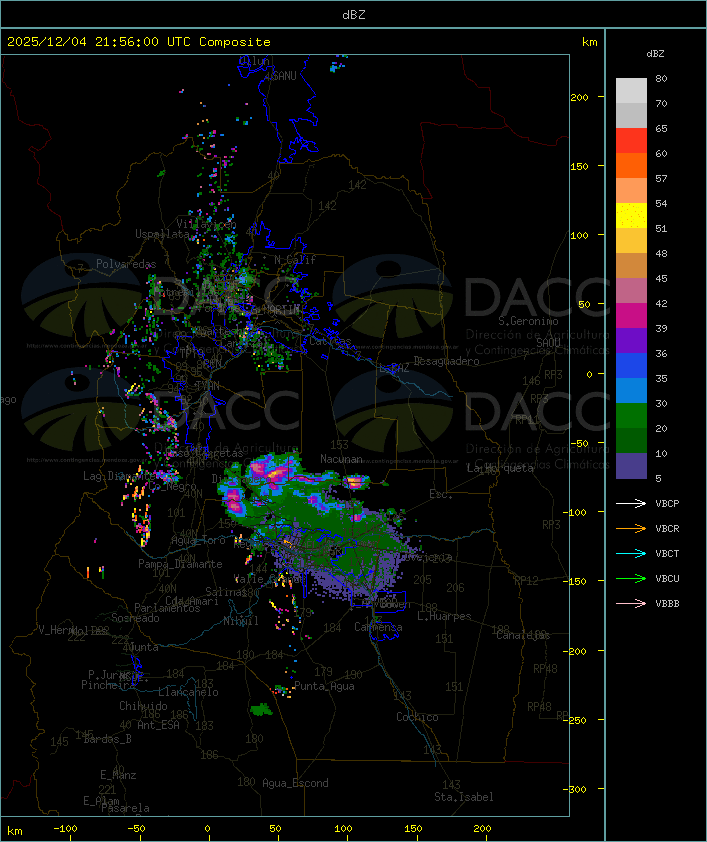The image size is (707, 842).
Task: Click the Llancanelo map label
Action: click(188, 692)
